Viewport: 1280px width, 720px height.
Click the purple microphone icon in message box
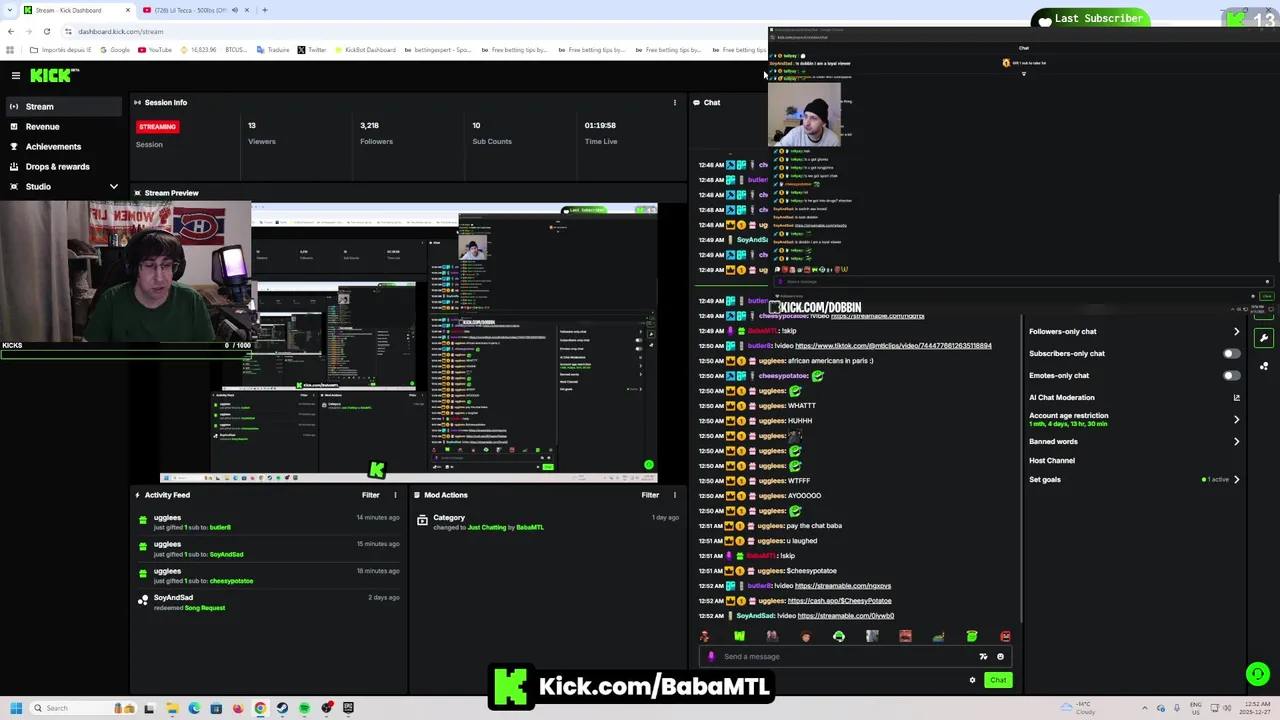point(711,657)
